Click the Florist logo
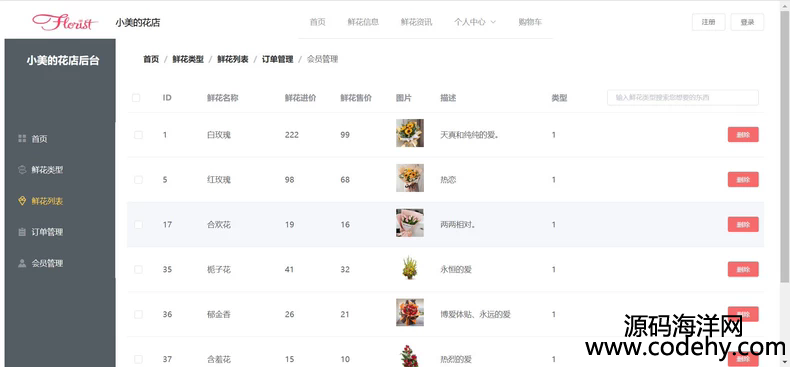 (65, 22)
